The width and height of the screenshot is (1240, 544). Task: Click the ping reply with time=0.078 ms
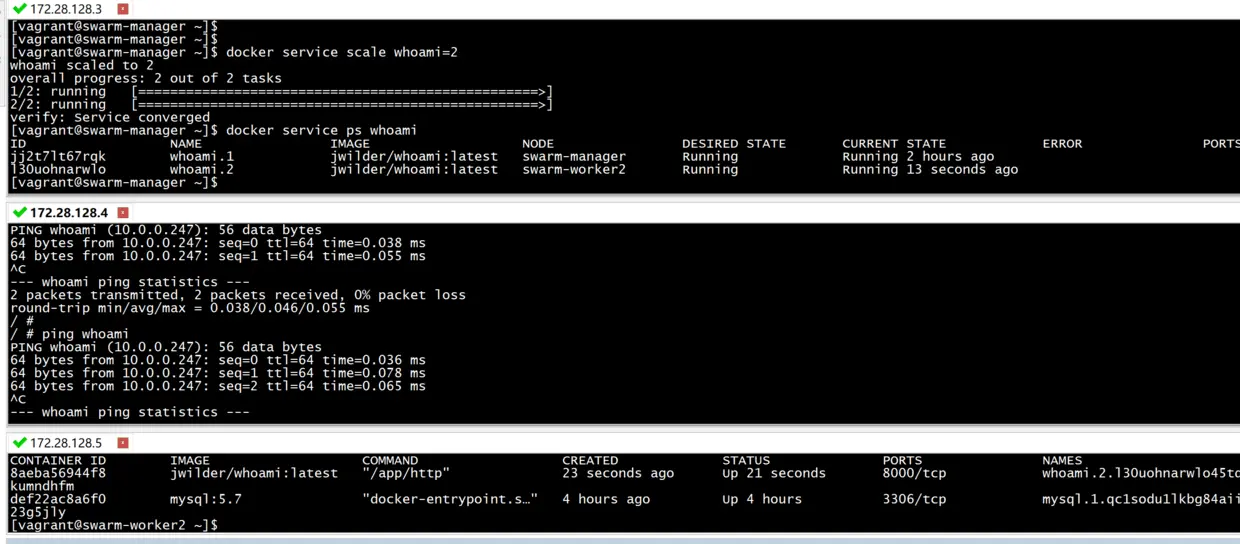218,373
